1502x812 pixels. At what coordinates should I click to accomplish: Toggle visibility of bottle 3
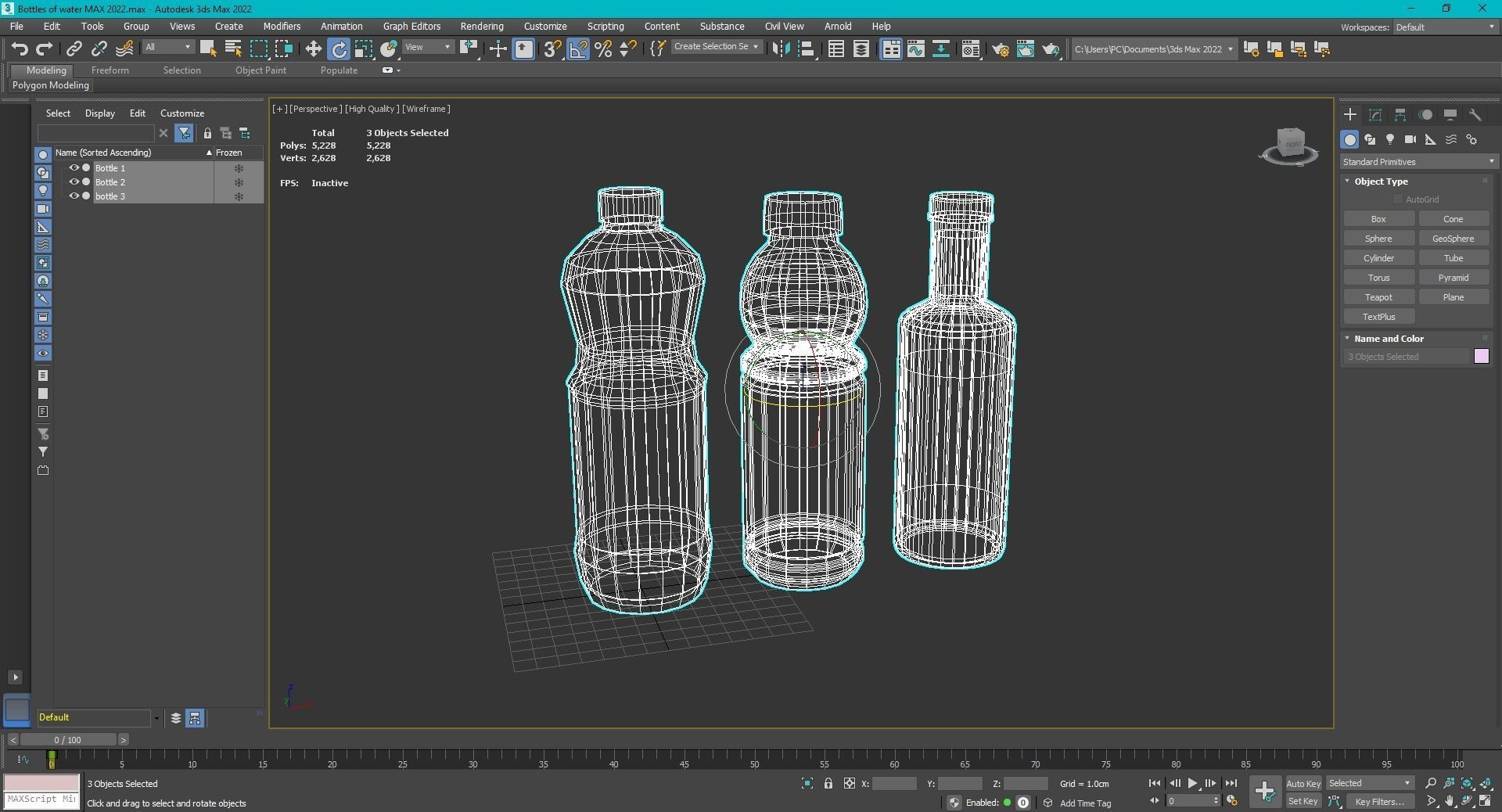point(74,196)
